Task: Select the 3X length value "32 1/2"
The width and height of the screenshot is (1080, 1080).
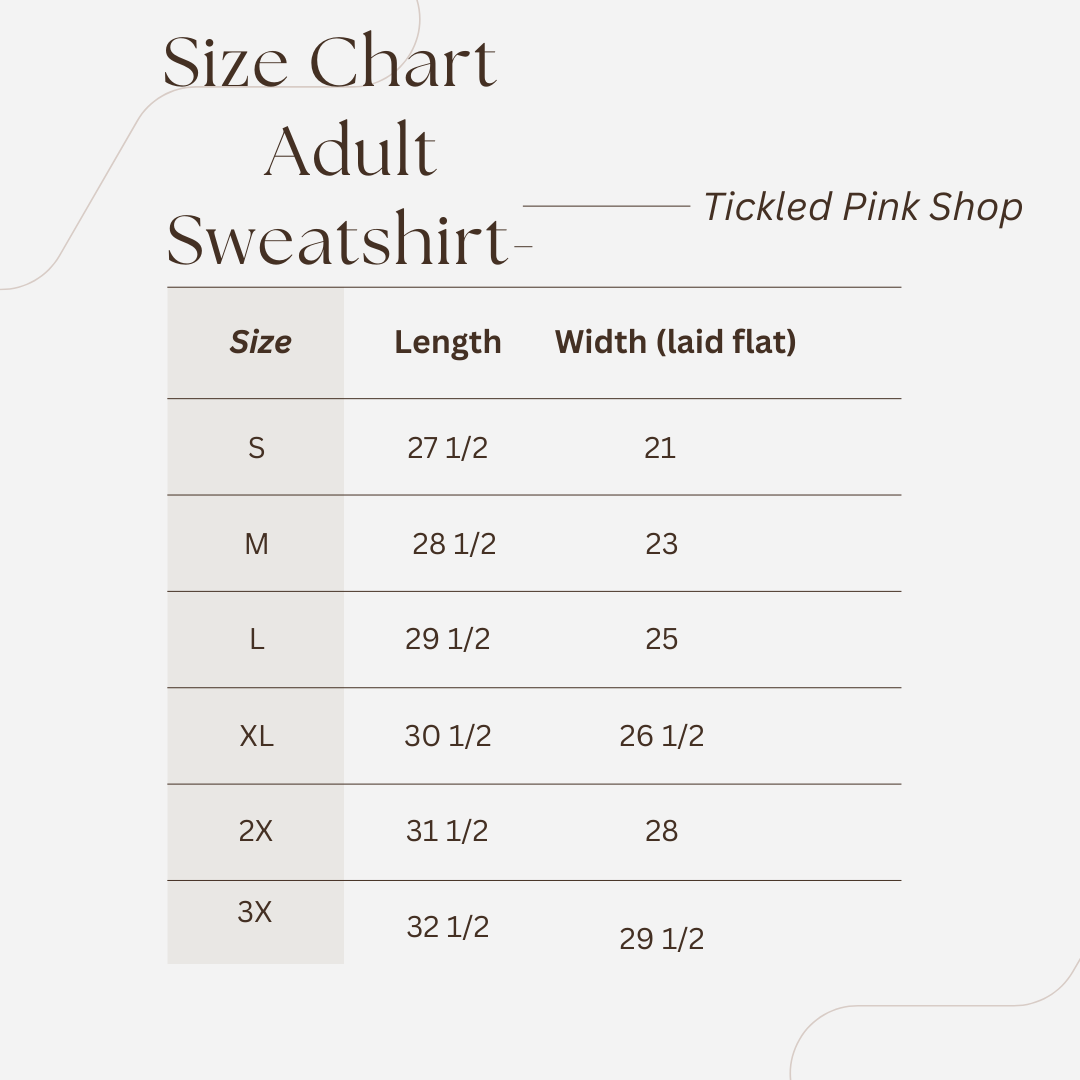Action: (x=448, y=927)
